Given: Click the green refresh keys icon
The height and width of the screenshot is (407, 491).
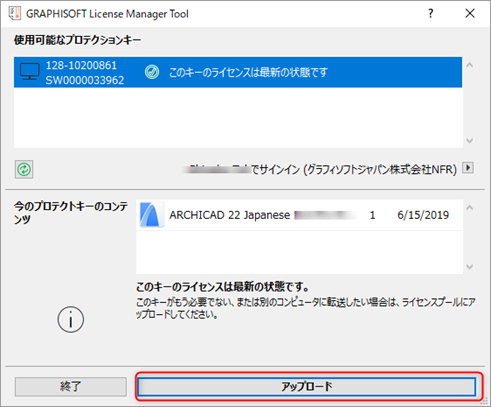Looking at the screenshot, I should 24,169.
